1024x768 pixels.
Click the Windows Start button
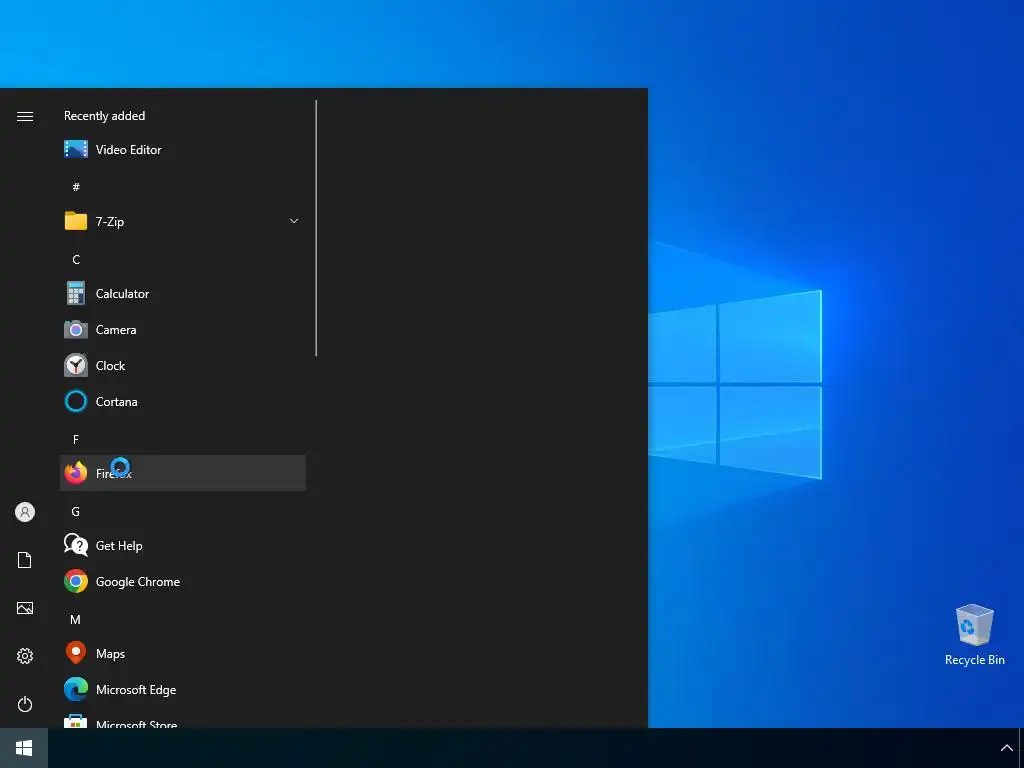(24, 748)
